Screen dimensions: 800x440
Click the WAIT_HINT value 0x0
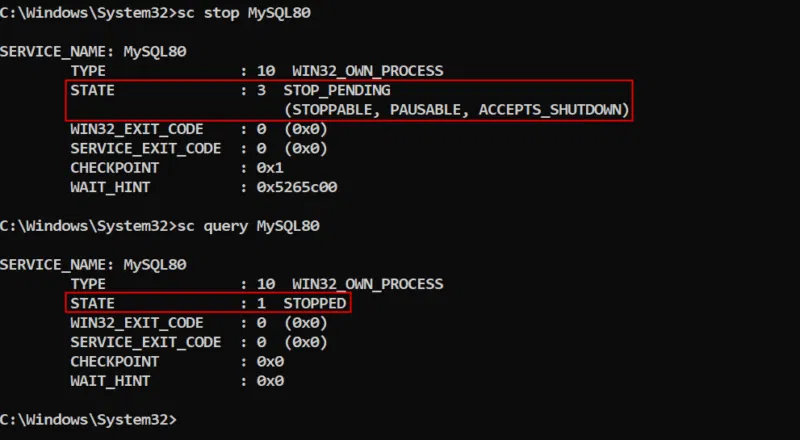click(x=270, y=381)
